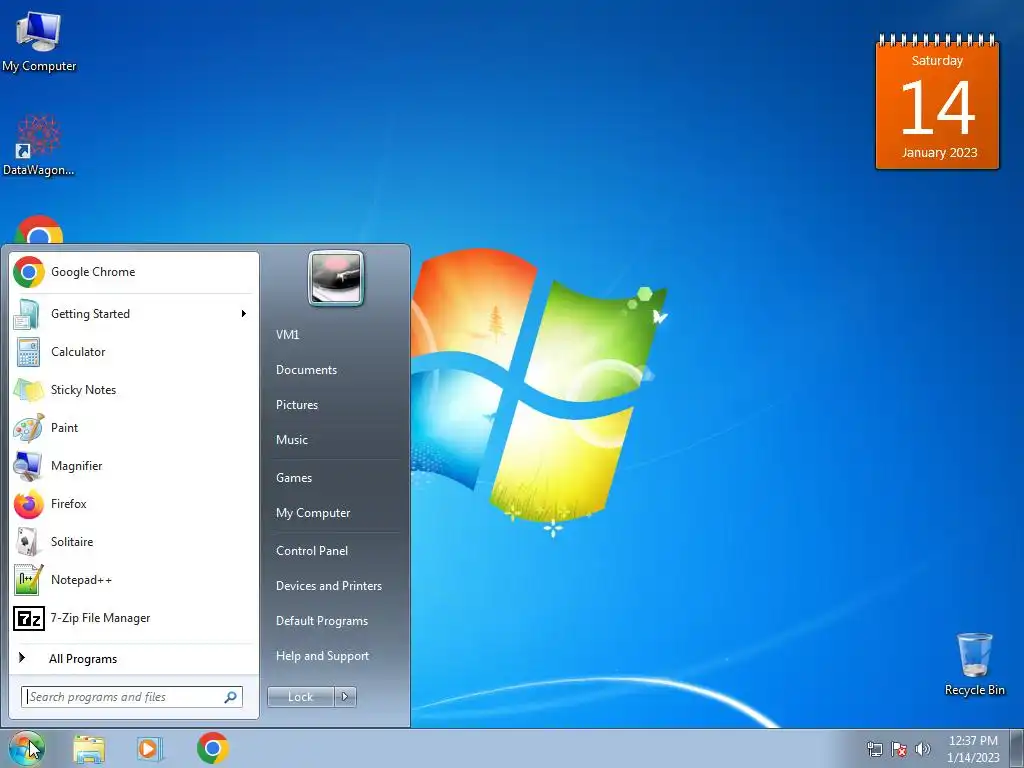Open Help and Support
The image size is (1024, 768).
pos(323,656)
